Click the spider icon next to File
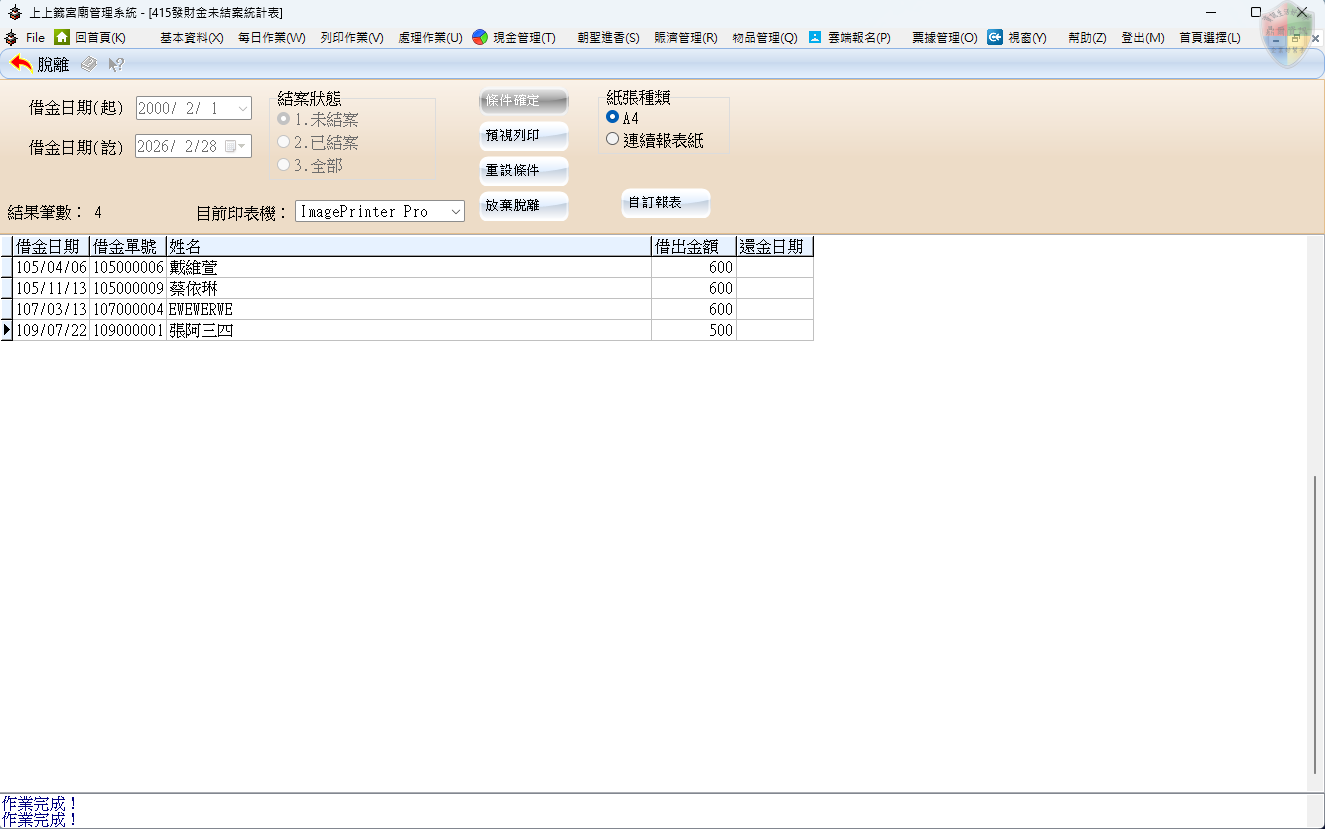Screen dimensions: 1325x829 click(10, 37)
